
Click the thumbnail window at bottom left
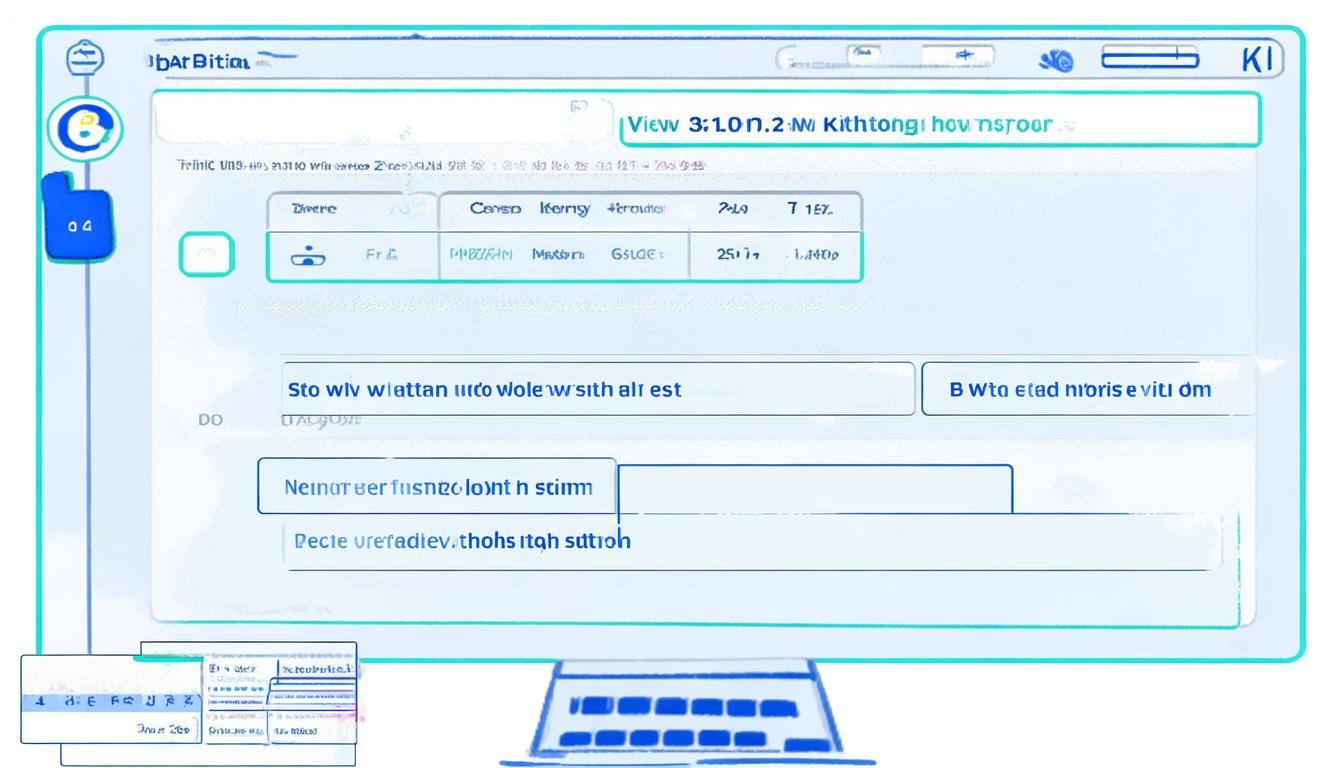pyautogui.click(x=188, y=704)
